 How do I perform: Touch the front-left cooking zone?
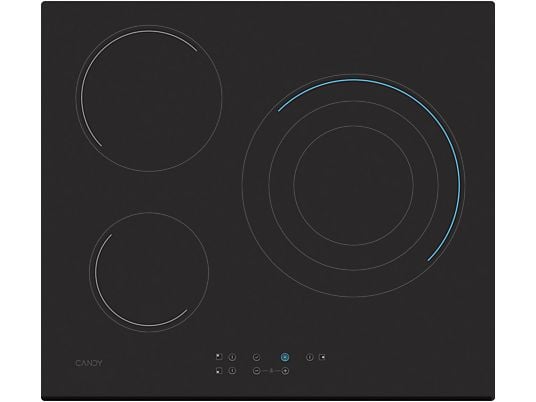(x=149, y=272)
